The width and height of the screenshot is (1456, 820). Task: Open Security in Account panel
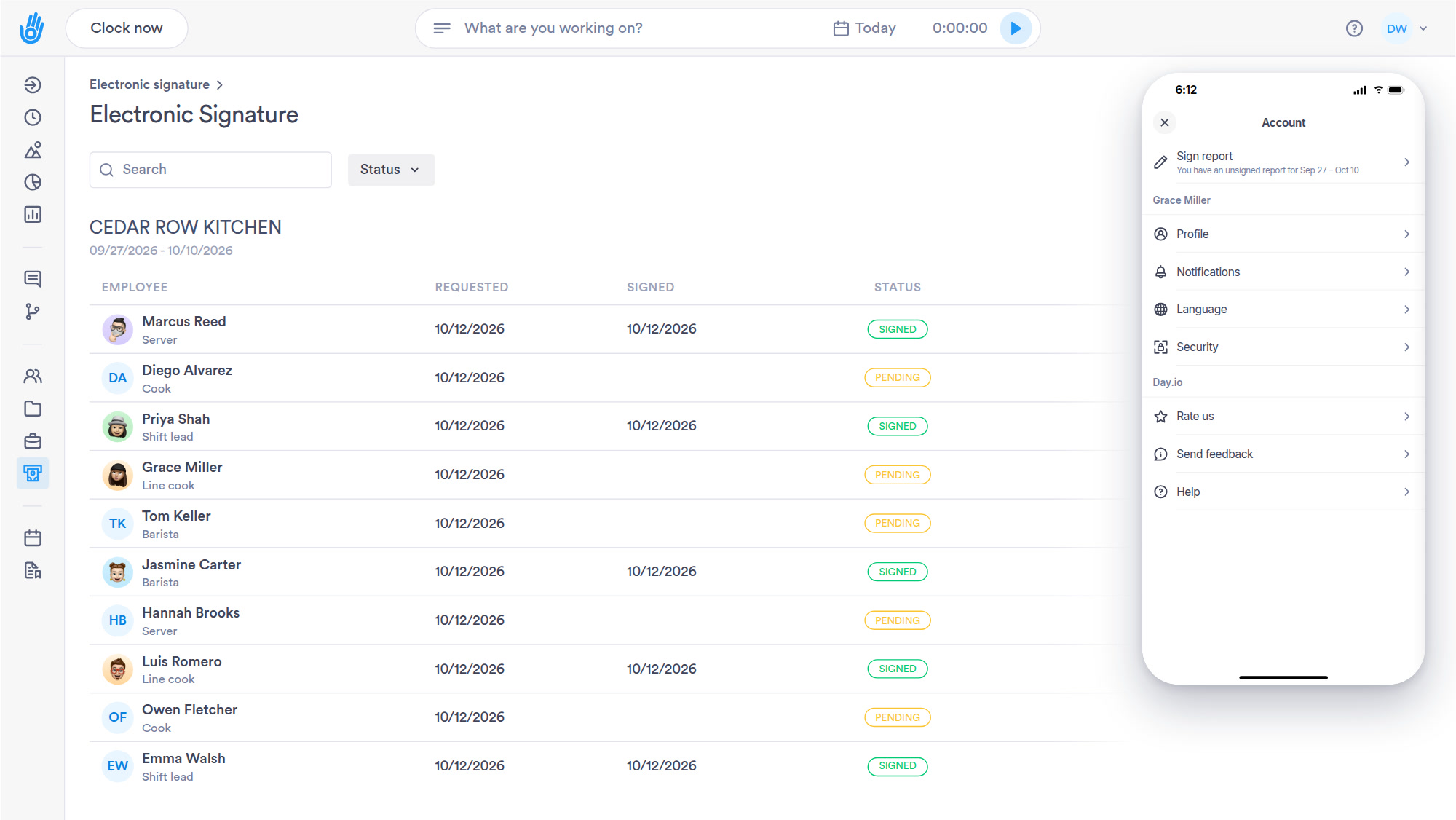(1283, 347)
